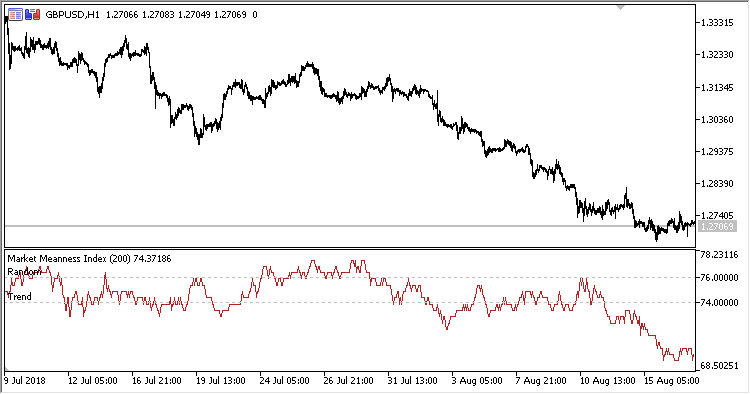
Task: Click the 1.32330 price axis label
Action: 717,55
